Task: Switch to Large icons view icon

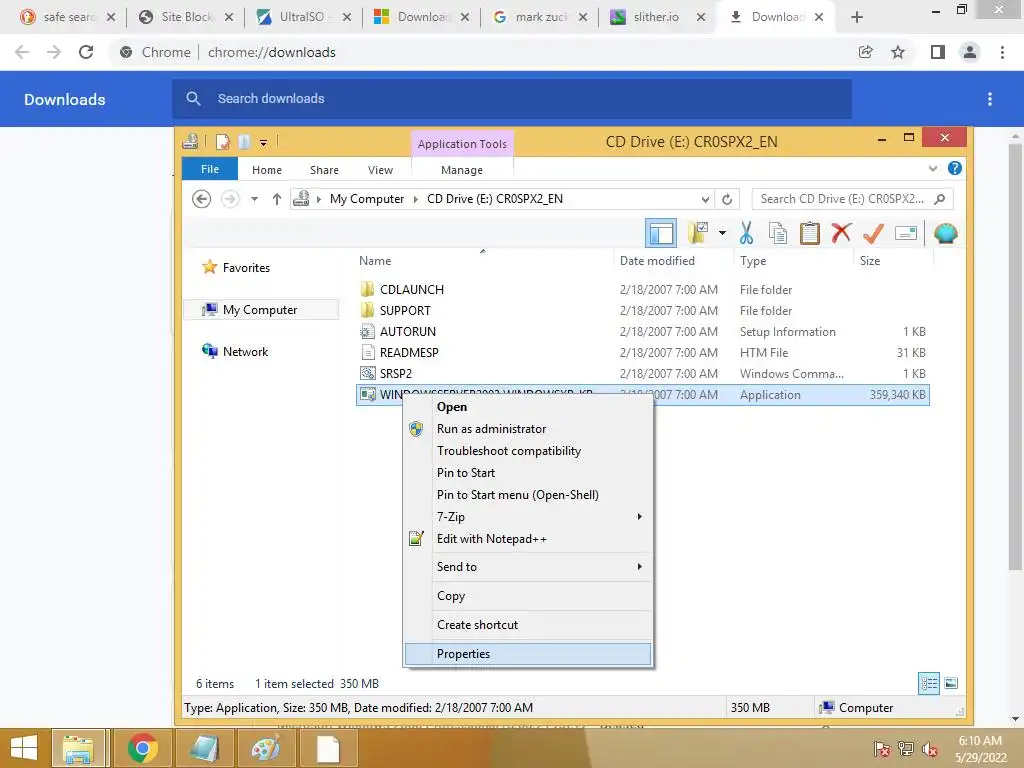Action: pos(952,684)
